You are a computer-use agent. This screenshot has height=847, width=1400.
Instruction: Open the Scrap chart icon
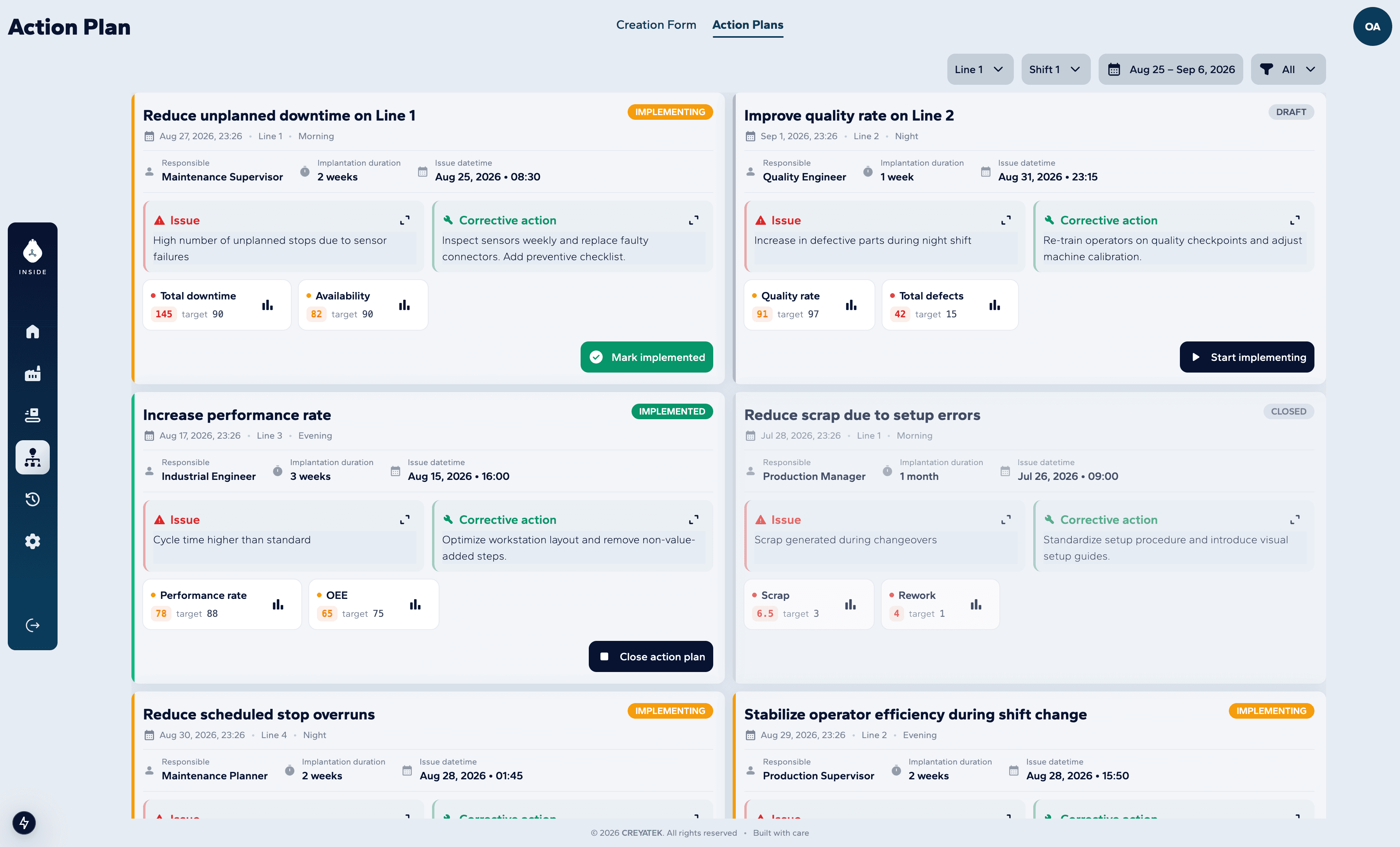850,604
